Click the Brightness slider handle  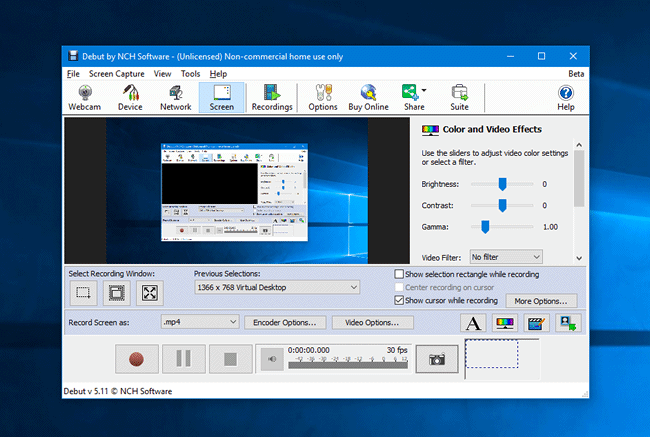point(502,184)
